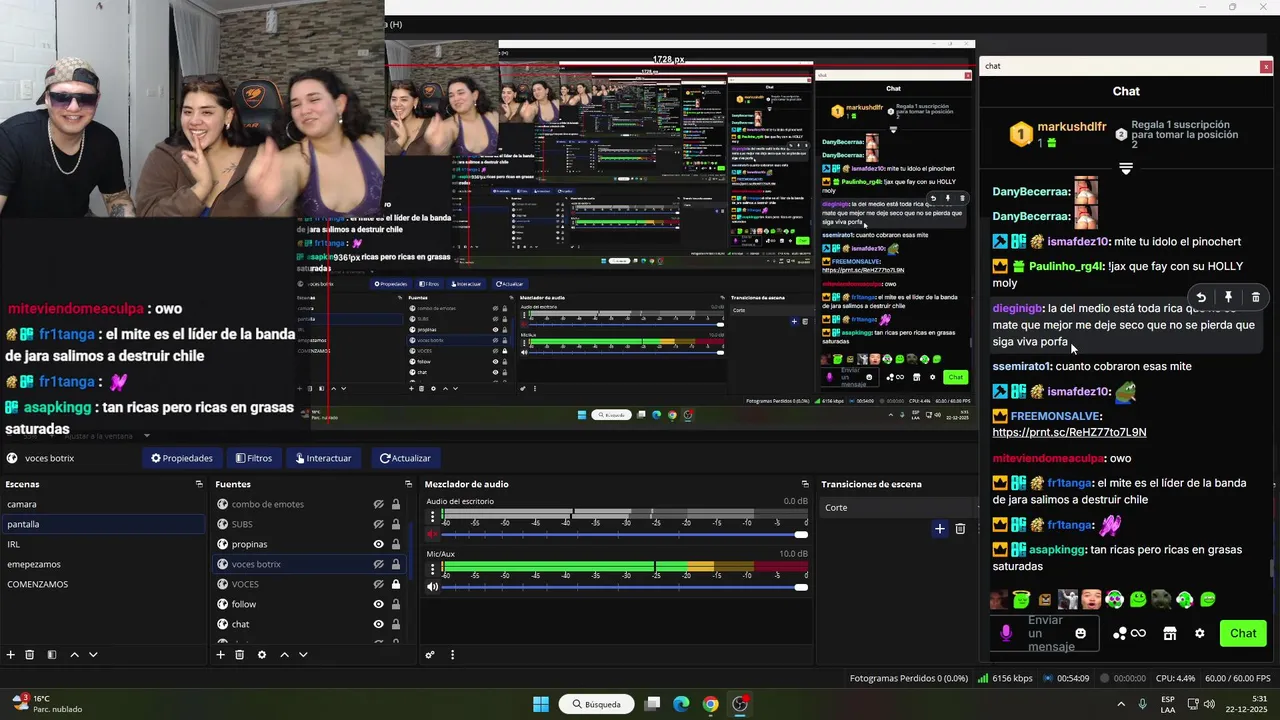Screen dimensions: 1280x720
Task: Move selected source up in Fuentes
Action: click(284, 655)
